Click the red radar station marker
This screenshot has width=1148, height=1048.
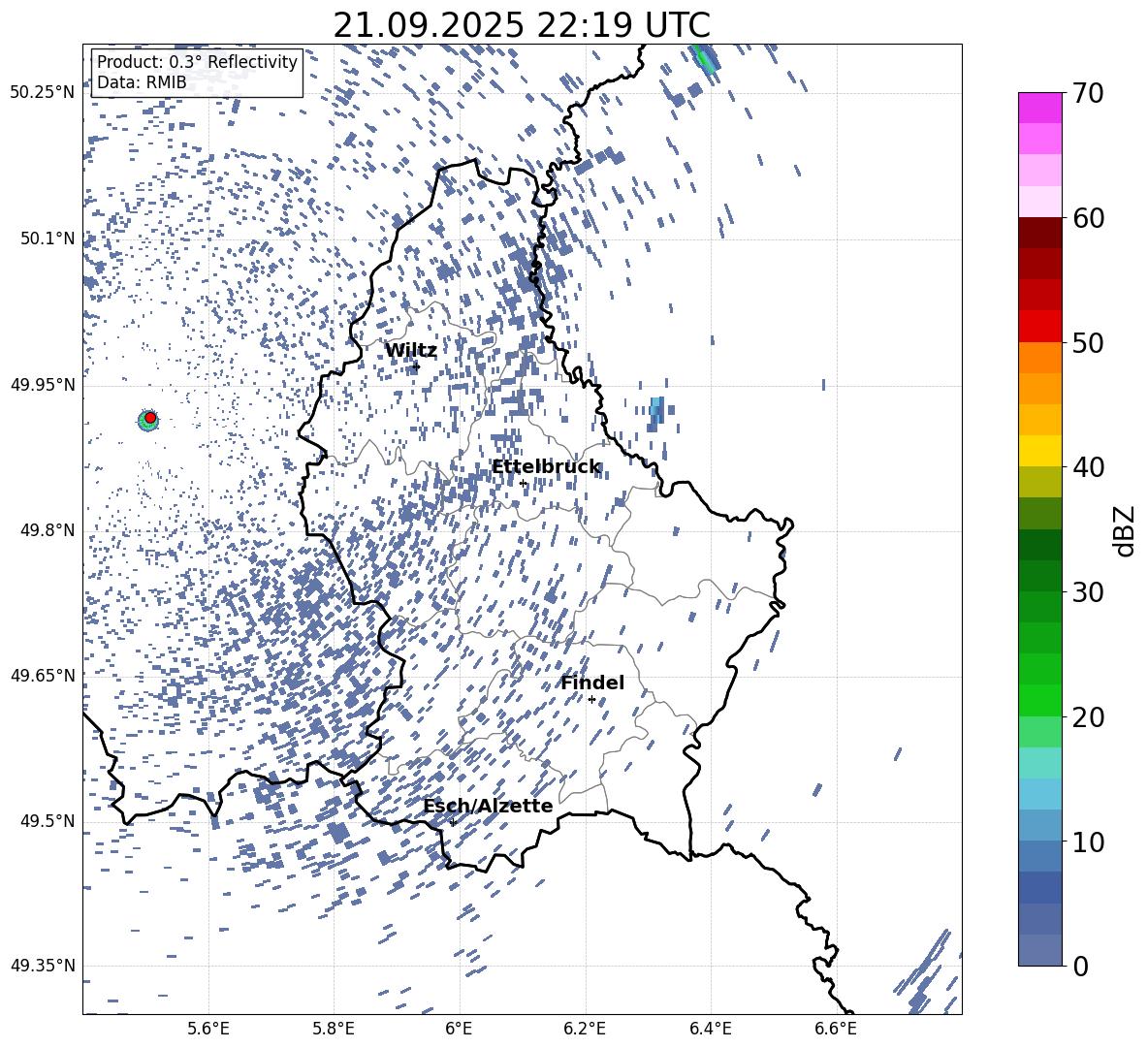(150, 418)
